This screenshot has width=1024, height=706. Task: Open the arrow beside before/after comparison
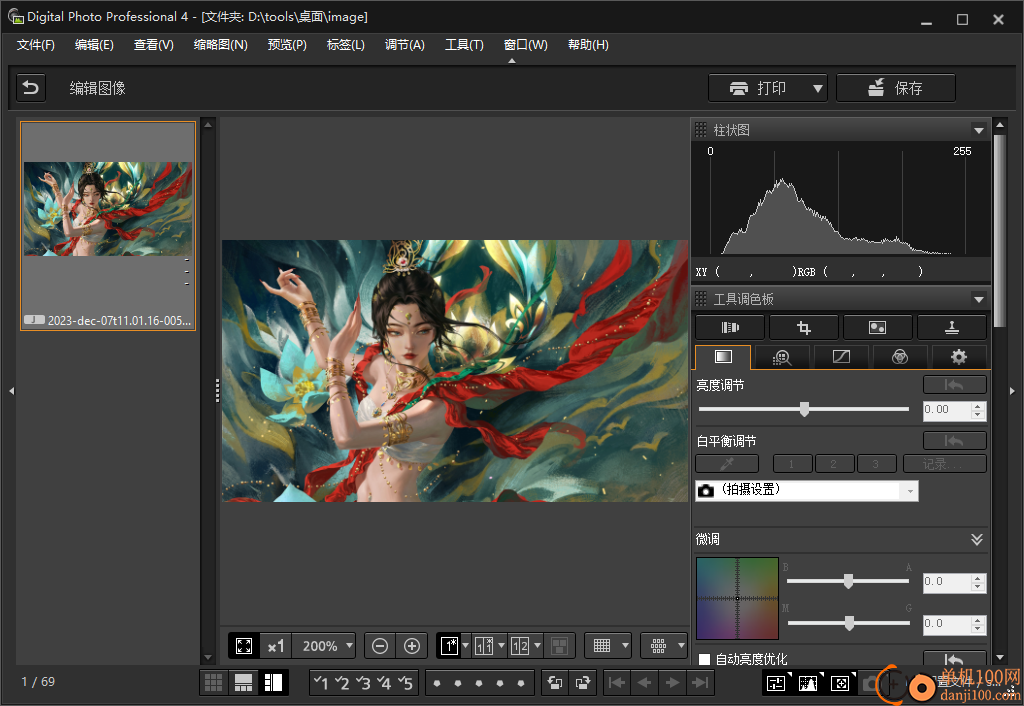coord(502,646)
